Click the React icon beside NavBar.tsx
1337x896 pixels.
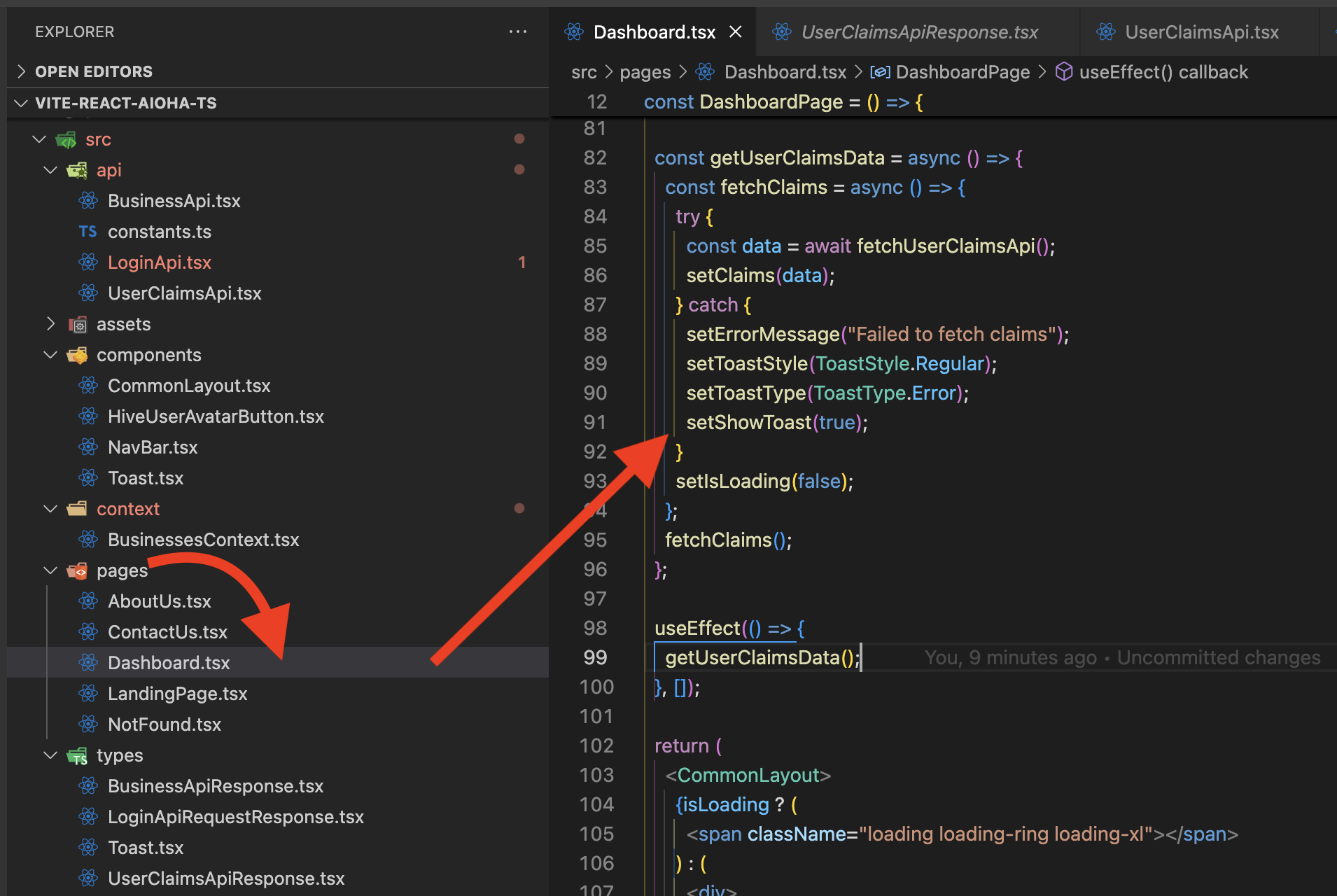click(88, 447)
